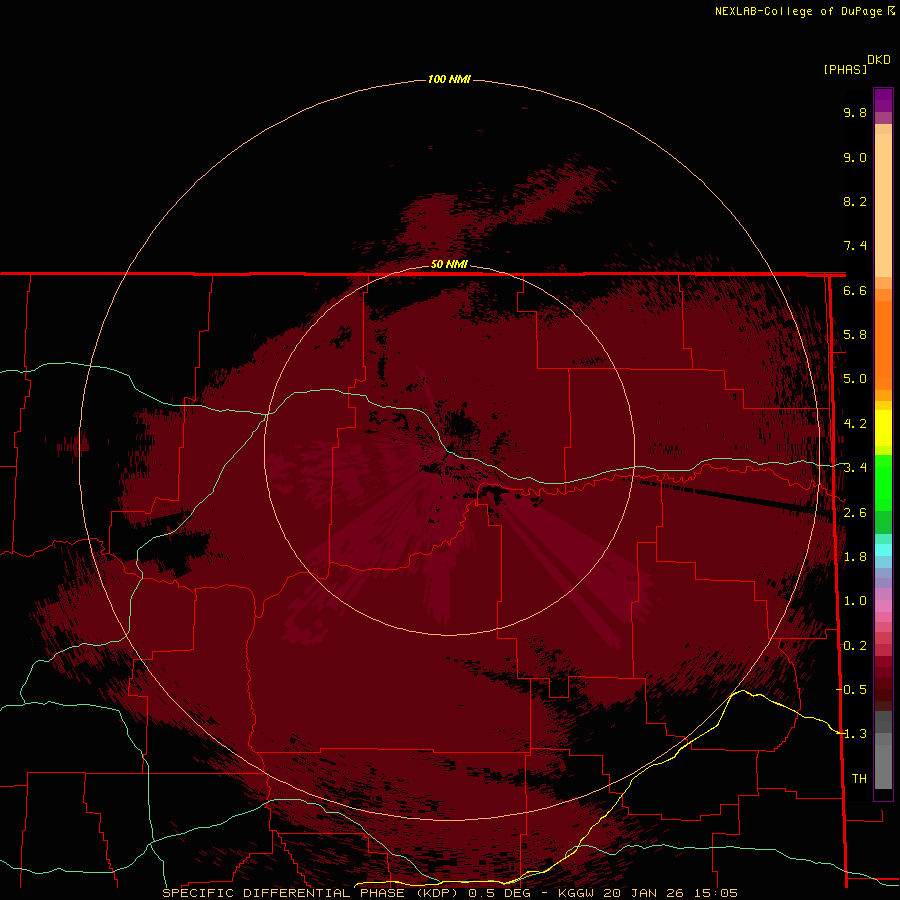Click the 20 JAN 26 date text
The image size is (900, 900).
(645, 893)
